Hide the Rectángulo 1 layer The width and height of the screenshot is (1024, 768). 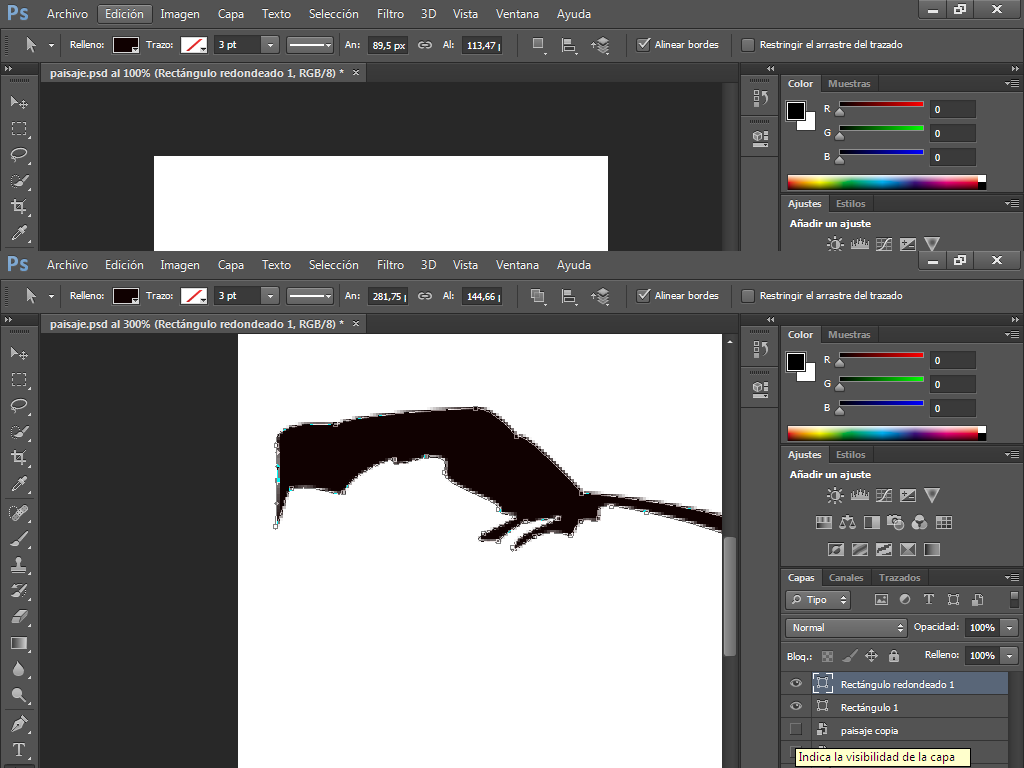pyautogui.click(x=795, y=707)
